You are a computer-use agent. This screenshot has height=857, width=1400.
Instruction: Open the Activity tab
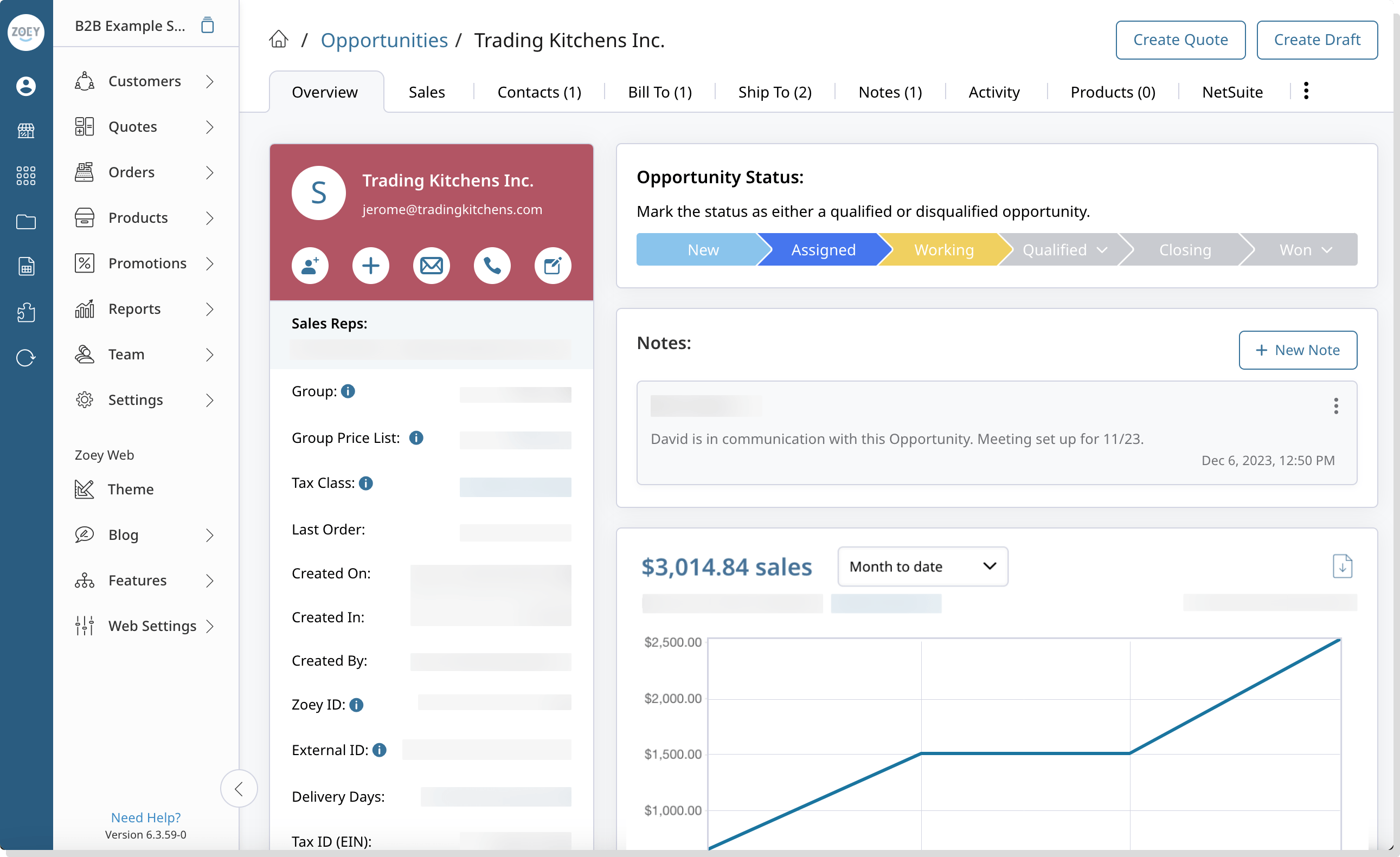(x=994, y=92)
